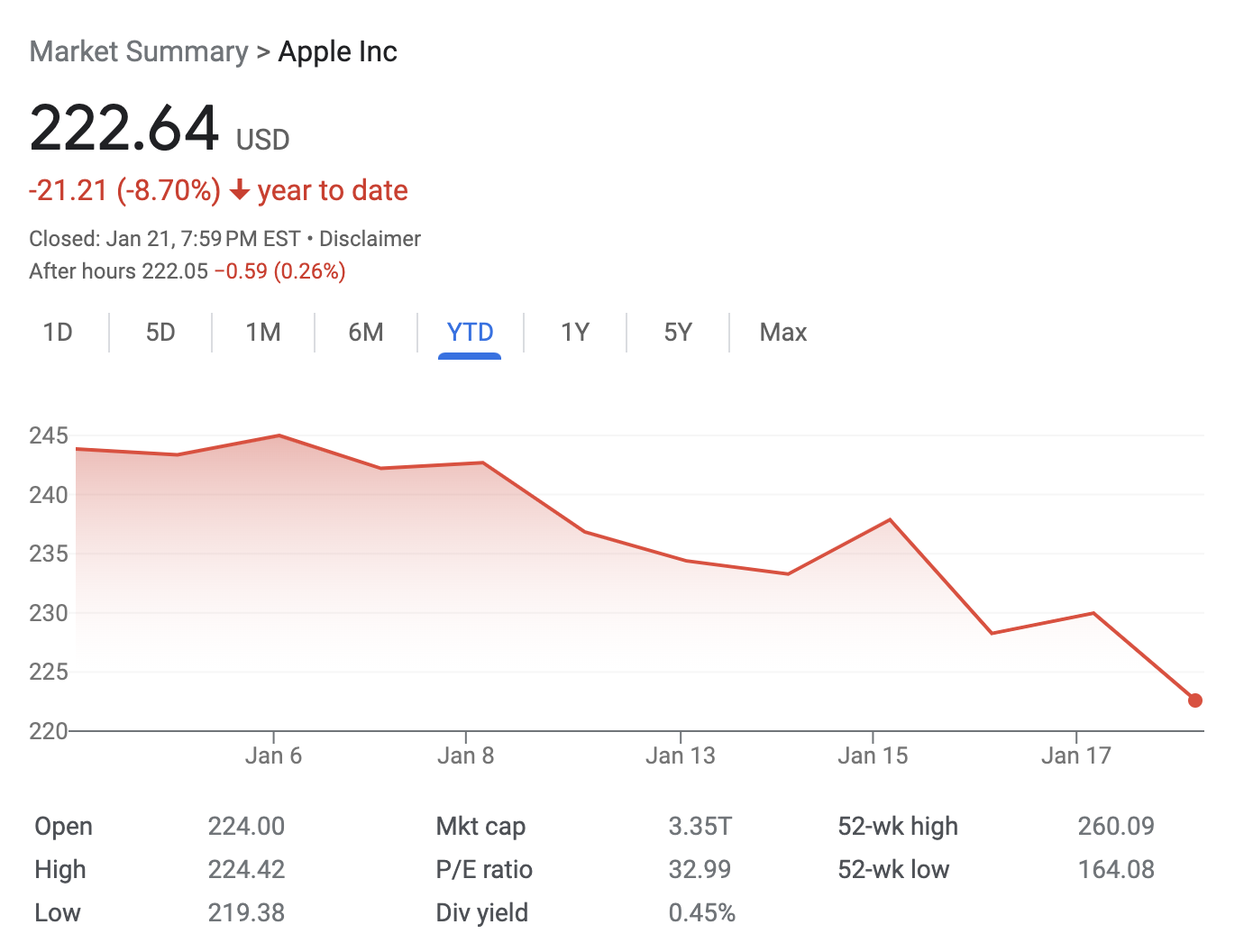Select the 6M chart view
This screenshot has width=1253, height=952.
[x=365, y=332]
